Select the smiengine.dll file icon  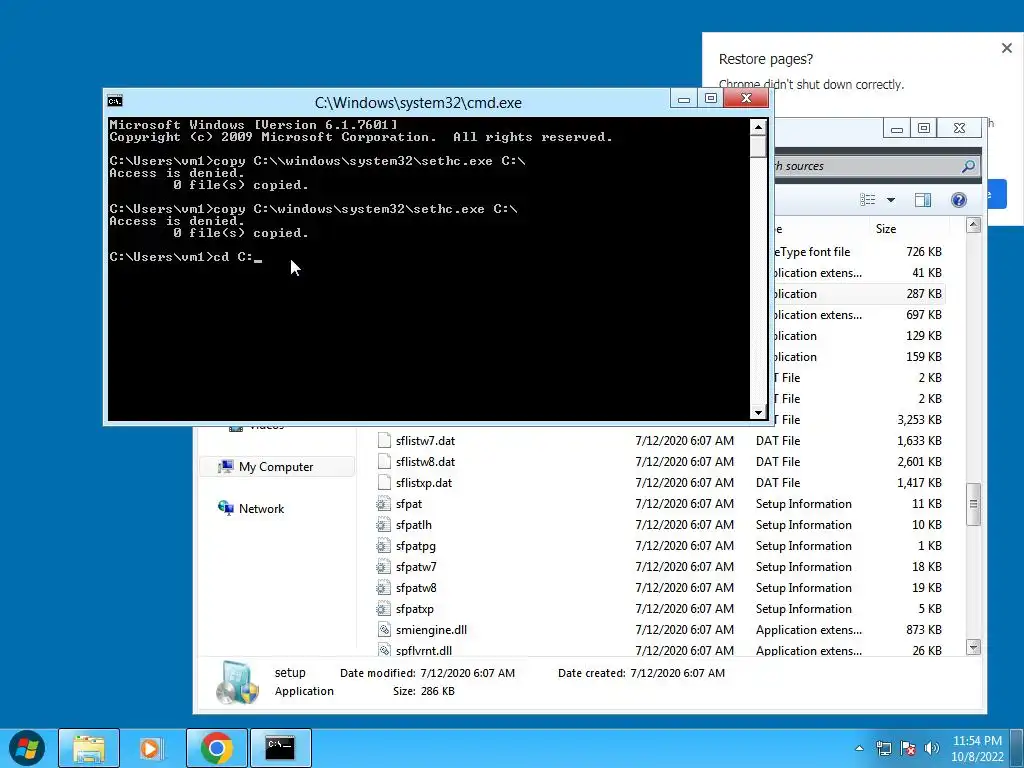pyautogui.click(x=384, y=630)
